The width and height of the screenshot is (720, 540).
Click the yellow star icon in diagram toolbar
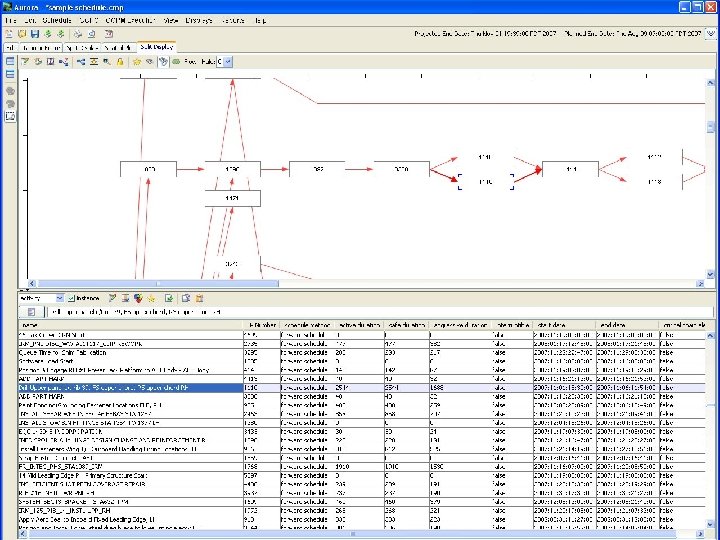click(x=136, y=61)
